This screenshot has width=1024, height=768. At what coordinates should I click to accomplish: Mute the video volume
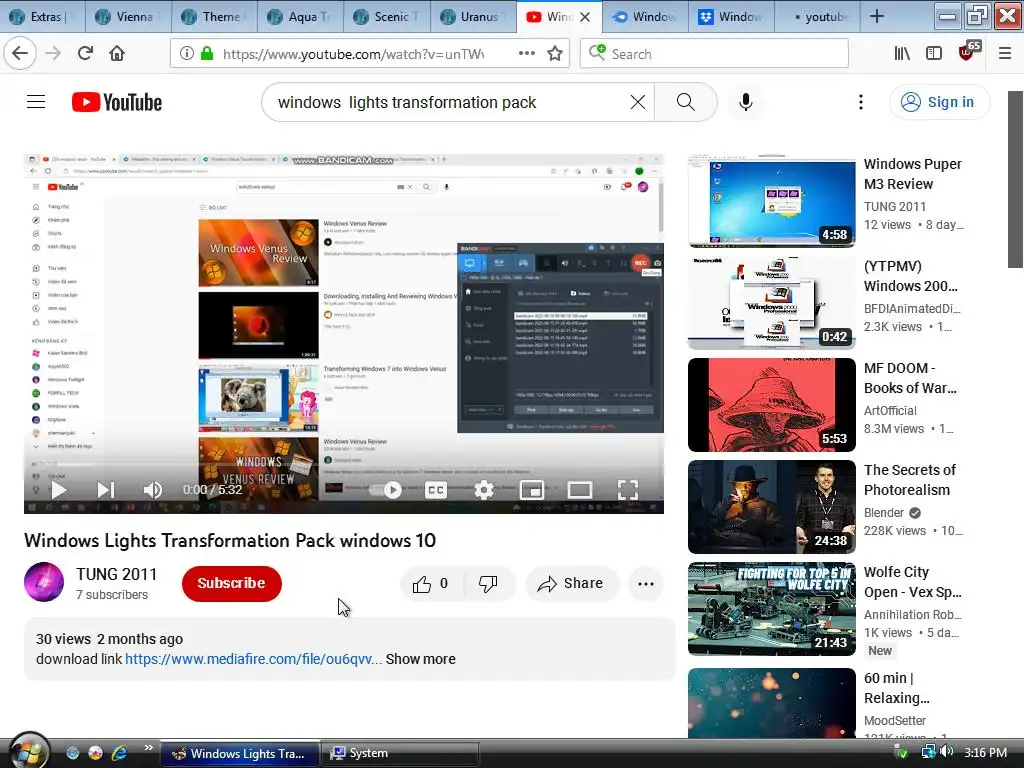pyautogui.click(x=153, y=490)
